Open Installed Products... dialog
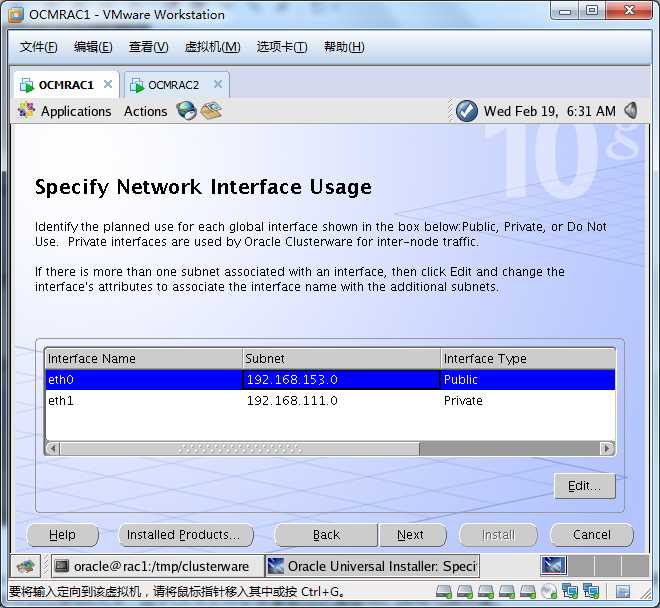This screenshot has width=660, height=608. 186,535
